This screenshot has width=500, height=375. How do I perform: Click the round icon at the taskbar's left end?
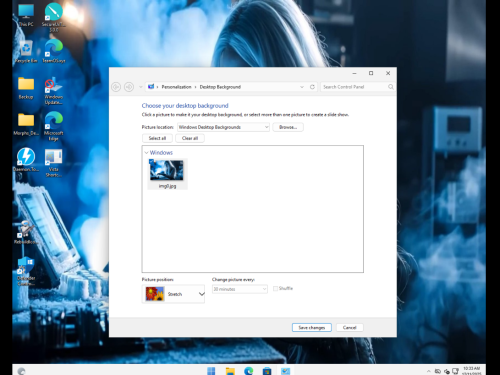[21, 371]
